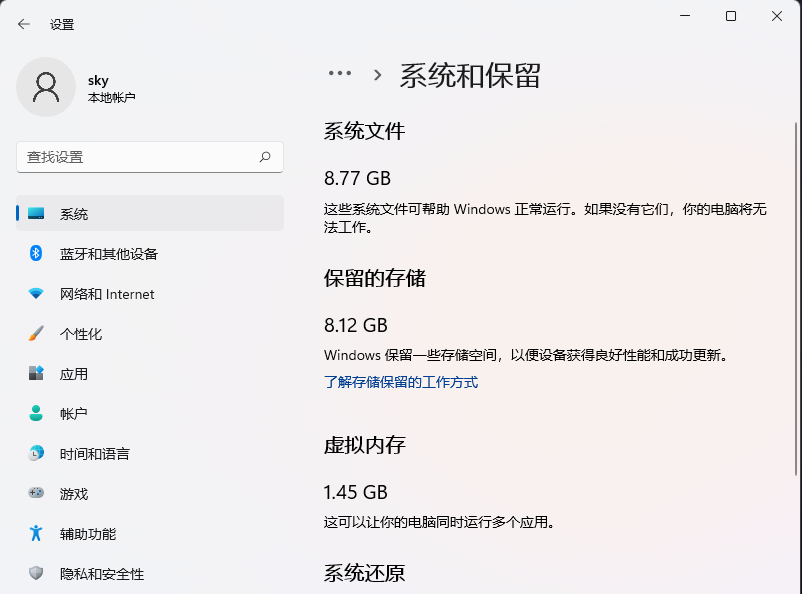Click the 游戏 Xbox icon
802x594 pixels.
point(34,494)
